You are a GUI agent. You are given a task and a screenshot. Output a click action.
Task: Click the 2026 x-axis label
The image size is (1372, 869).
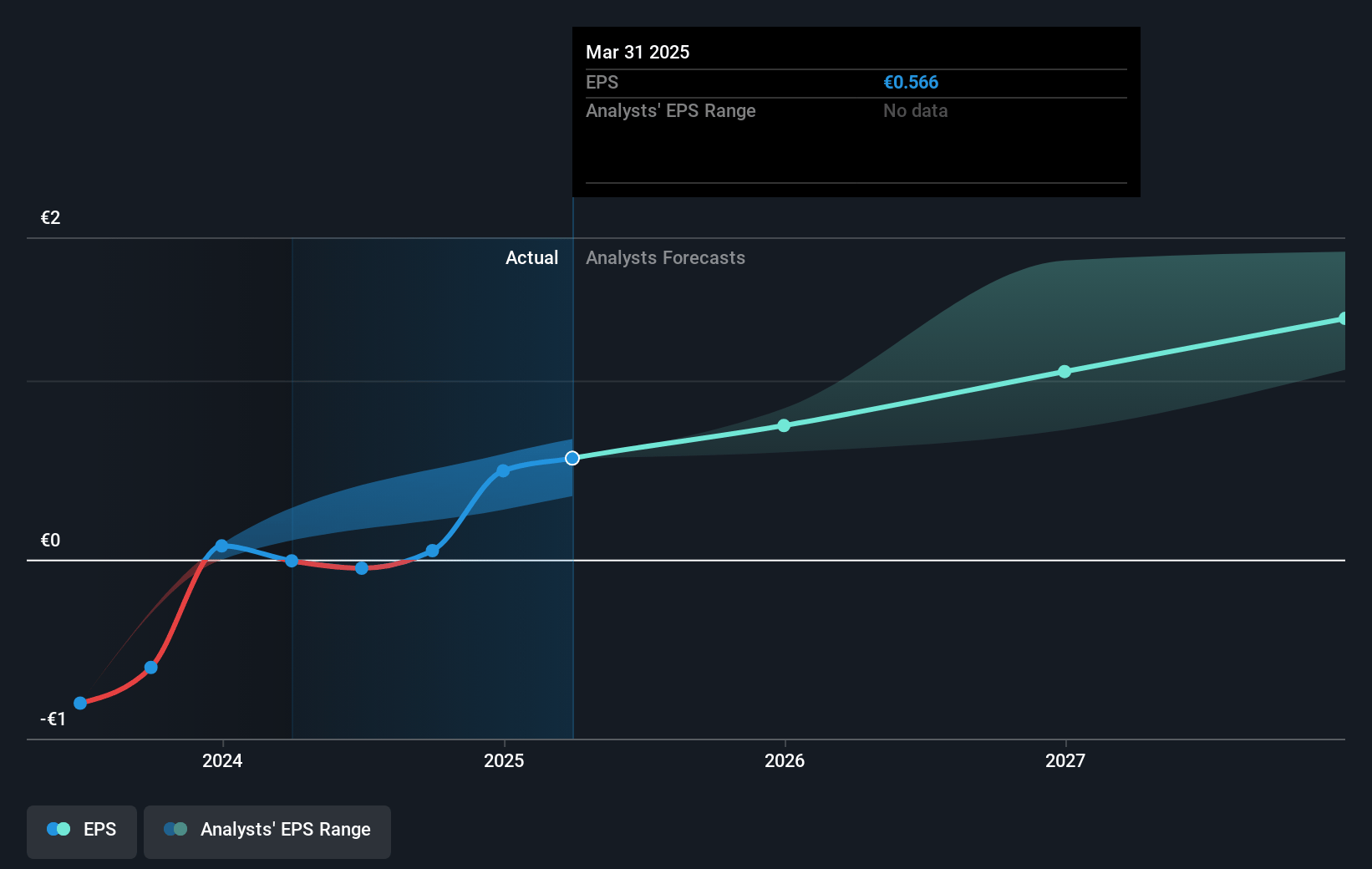tap(785, 760)
